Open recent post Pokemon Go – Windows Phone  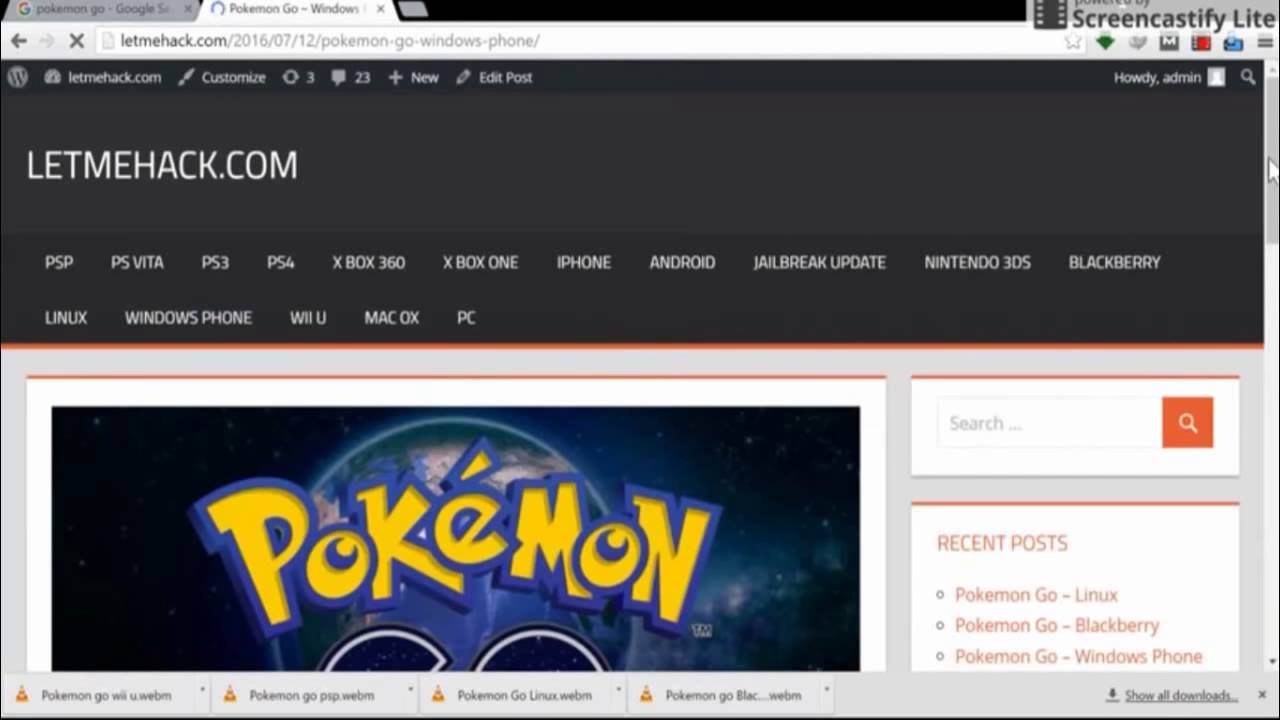[1079, 656]
